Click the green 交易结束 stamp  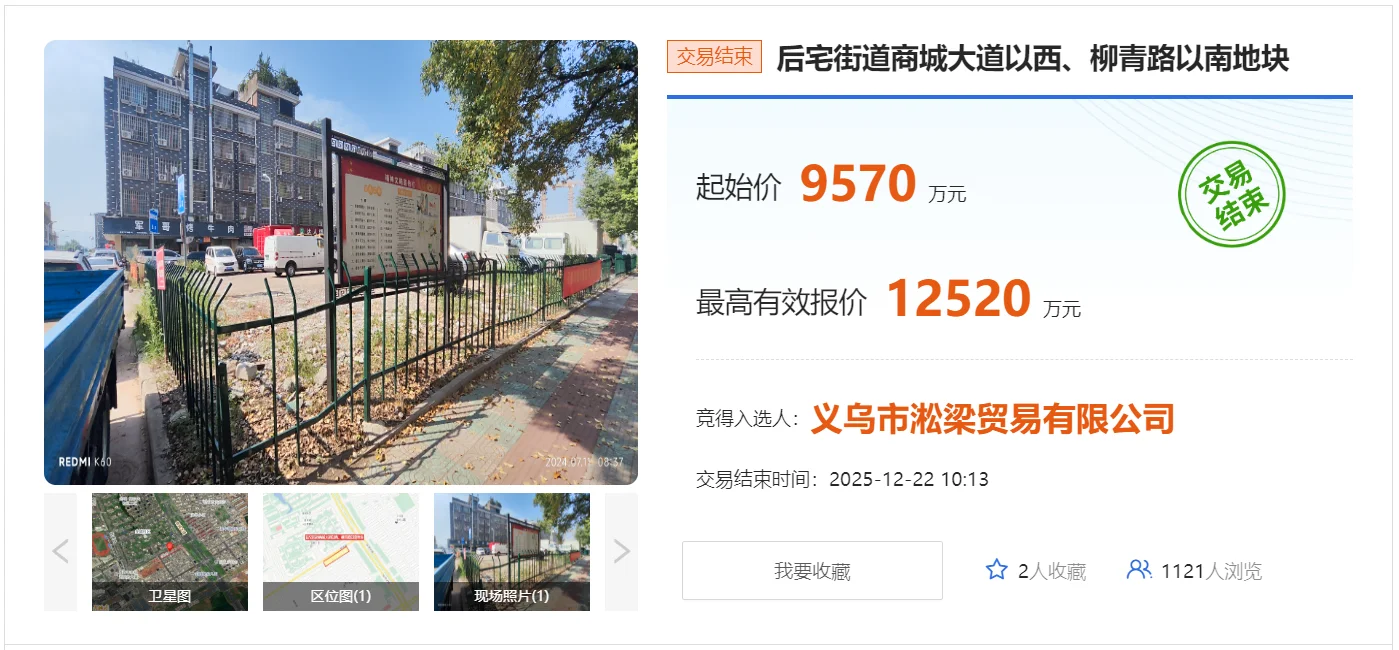tap(1231, 195)
